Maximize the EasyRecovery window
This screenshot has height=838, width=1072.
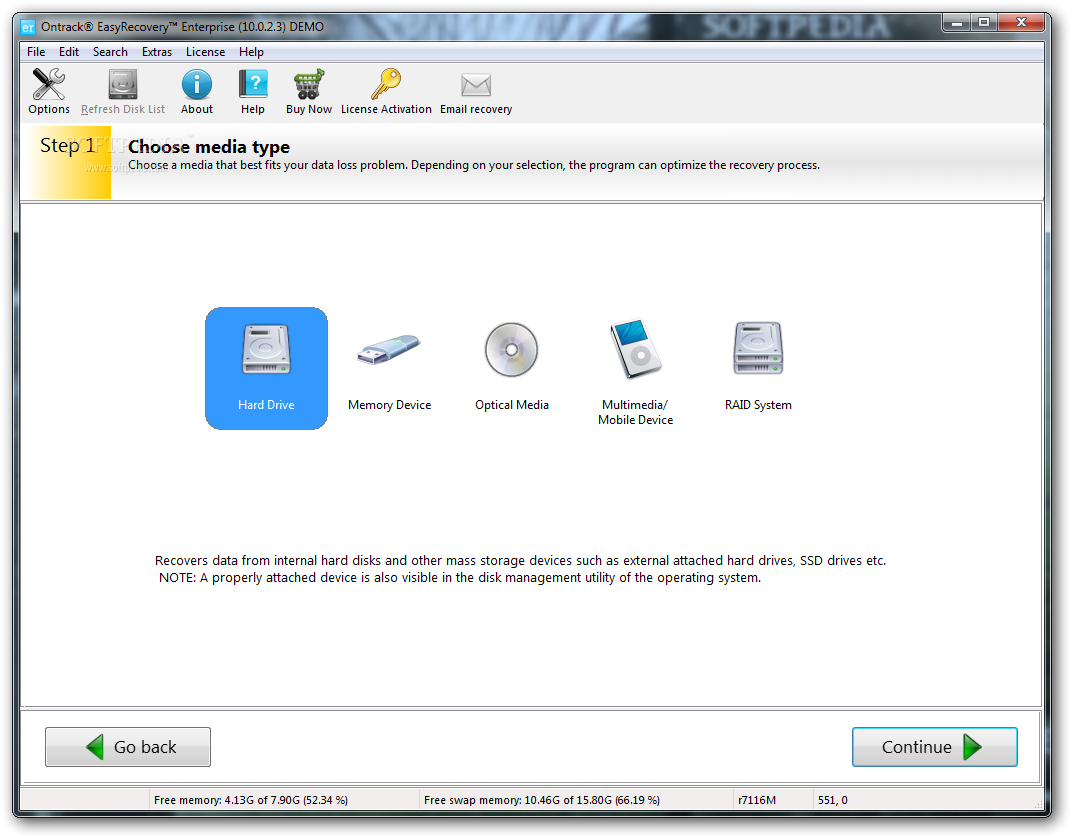pyautogui.click(x=984, y=23)
